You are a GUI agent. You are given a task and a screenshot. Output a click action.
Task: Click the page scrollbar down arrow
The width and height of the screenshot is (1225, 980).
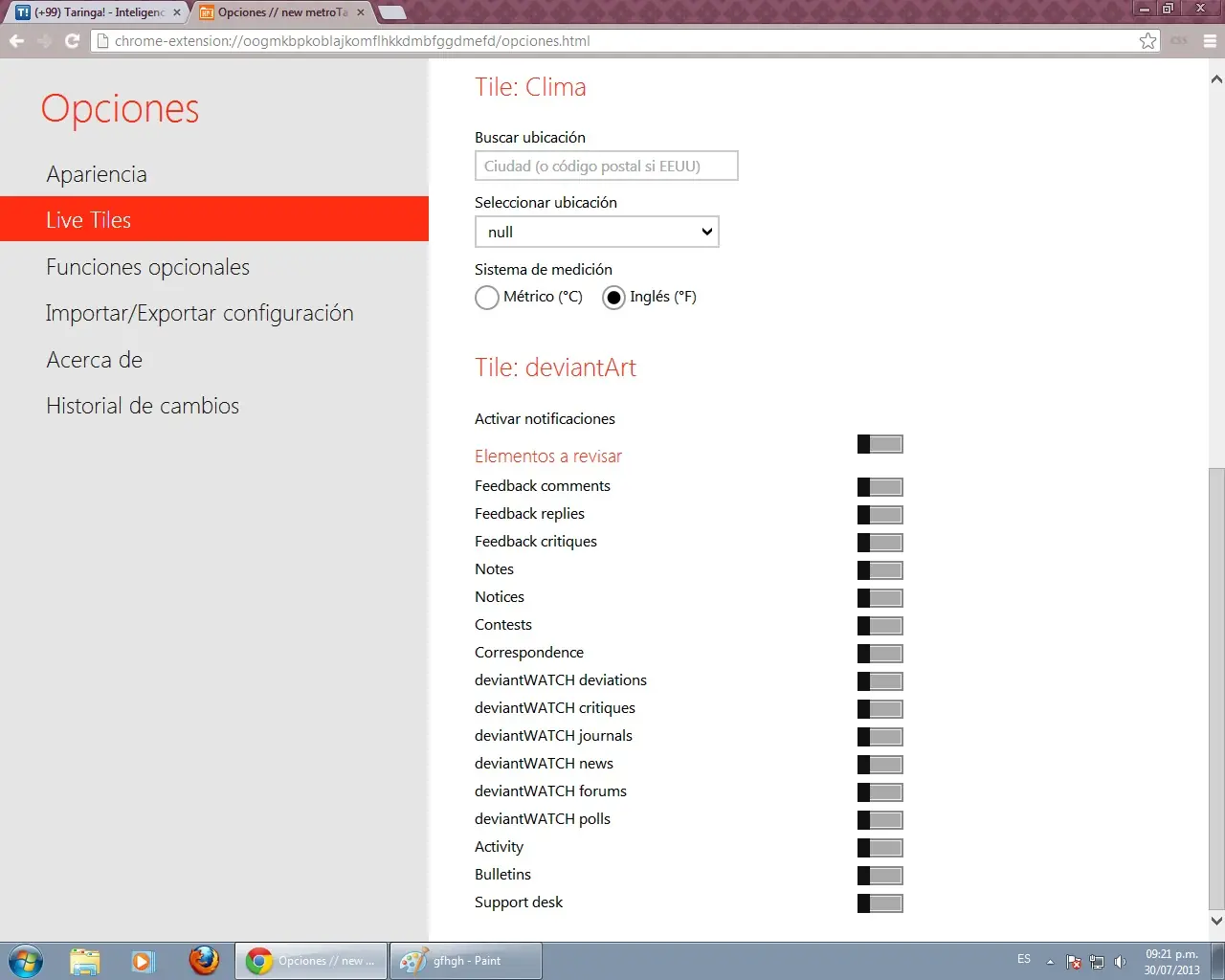pyautogui.click(x=1216, y=921)
